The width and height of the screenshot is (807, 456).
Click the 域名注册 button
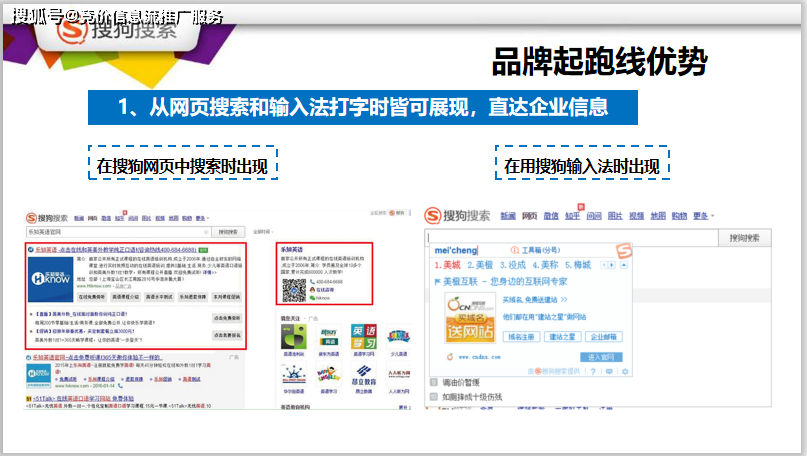[521, 337]
